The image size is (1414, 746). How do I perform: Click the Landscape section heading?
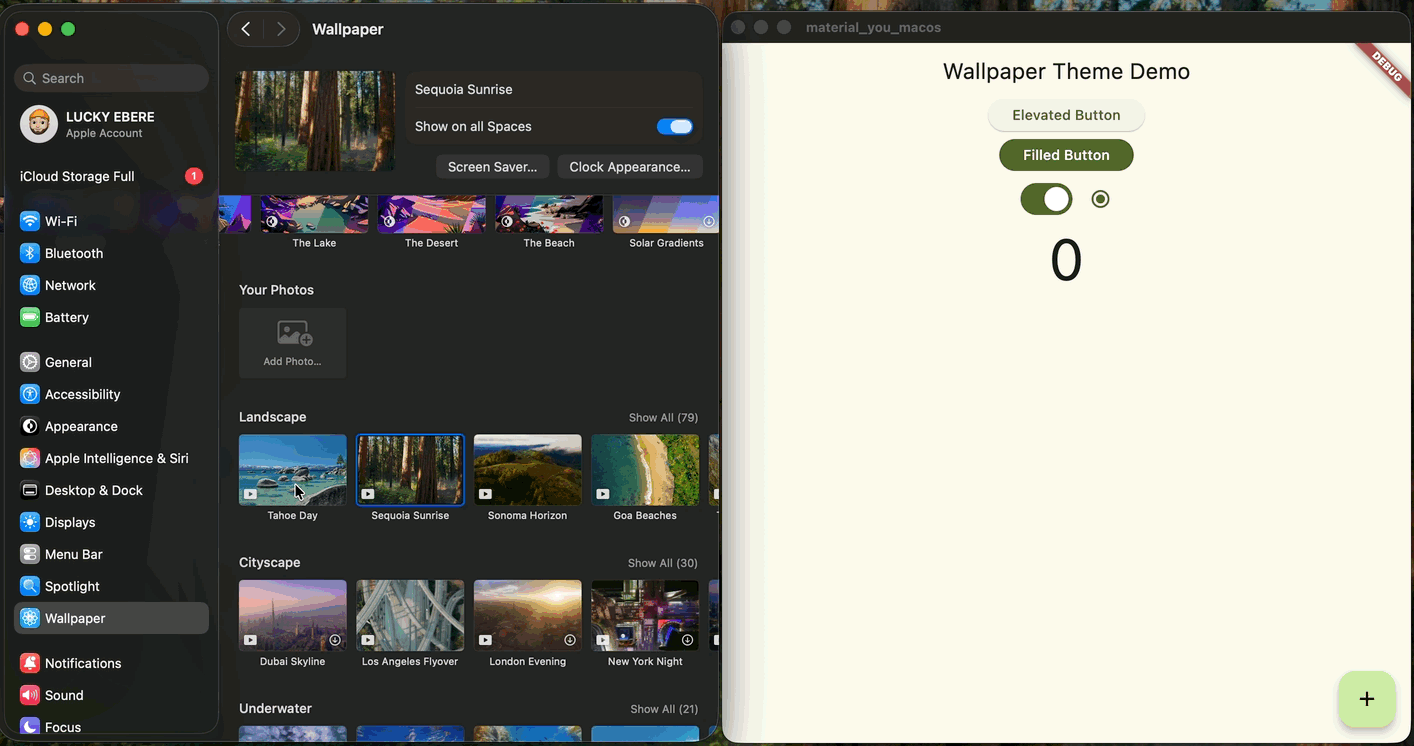click(273, 417)
